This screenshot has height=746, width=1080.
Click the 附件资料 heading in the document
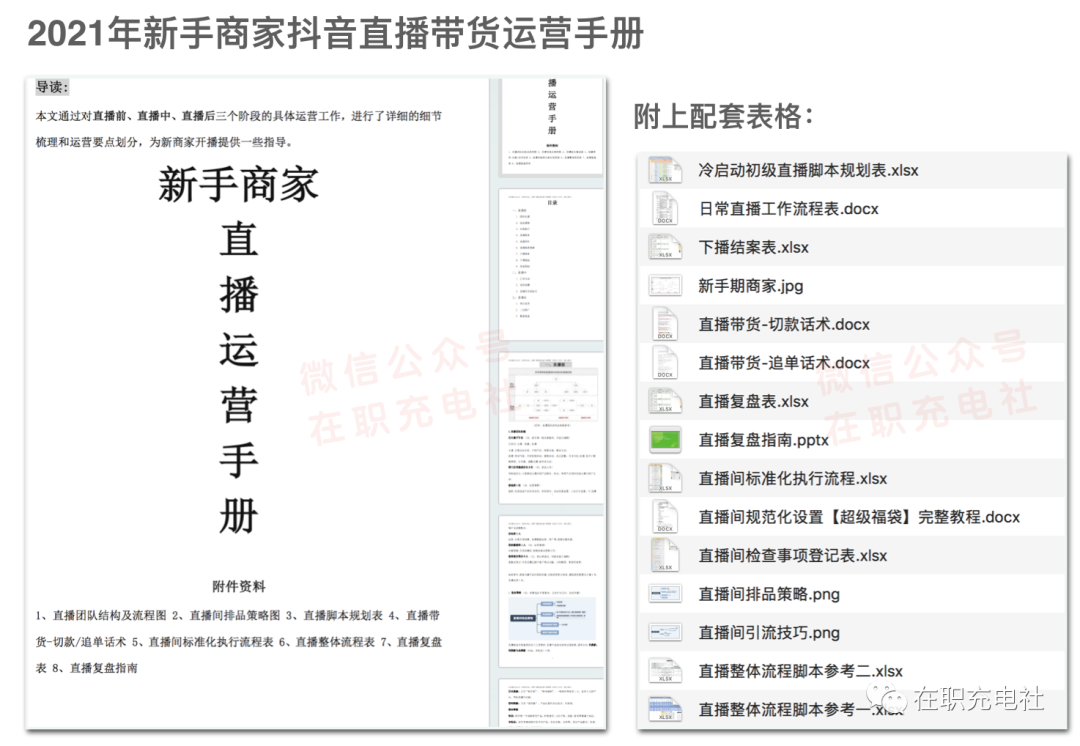point(238,586)
